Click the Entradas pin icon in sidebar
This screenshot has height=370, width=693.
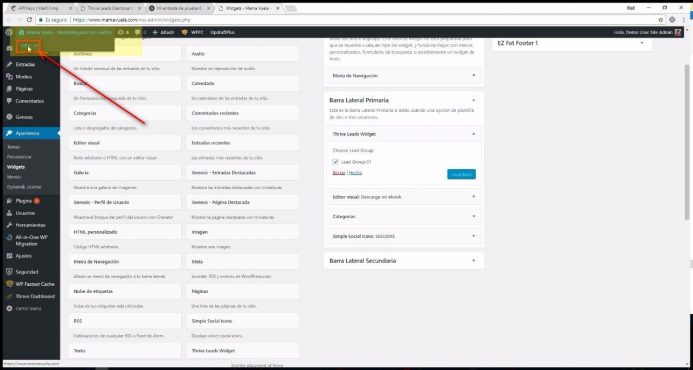[x=9, y=65]
